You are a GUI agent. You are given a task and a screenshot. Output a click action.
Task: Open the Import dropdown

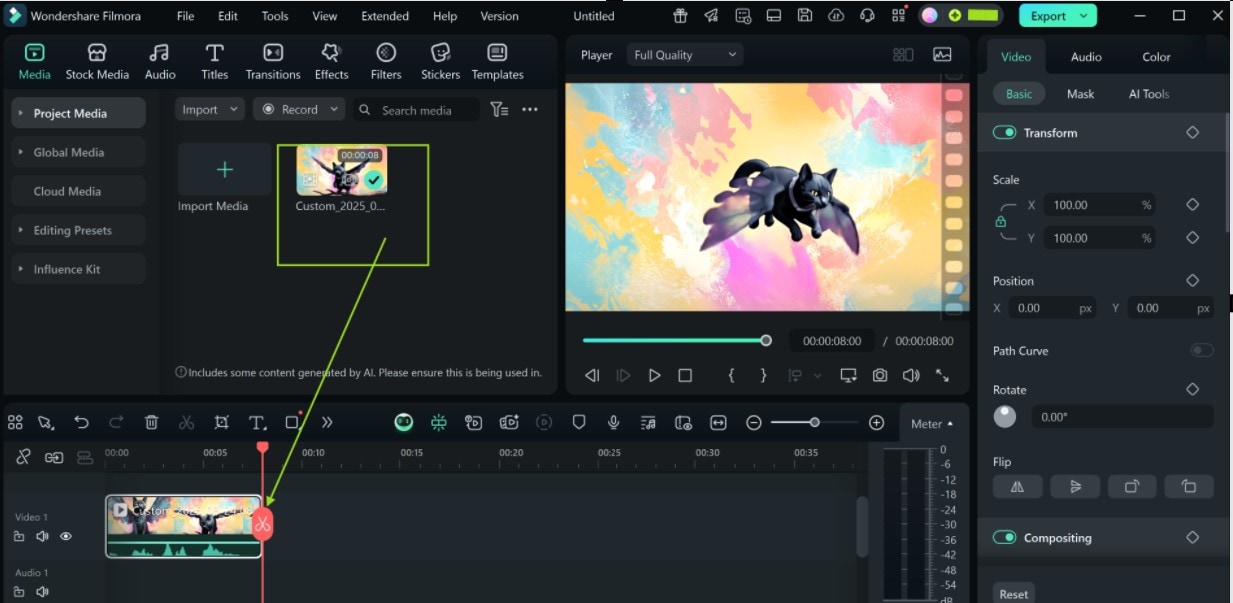point(210,110)
